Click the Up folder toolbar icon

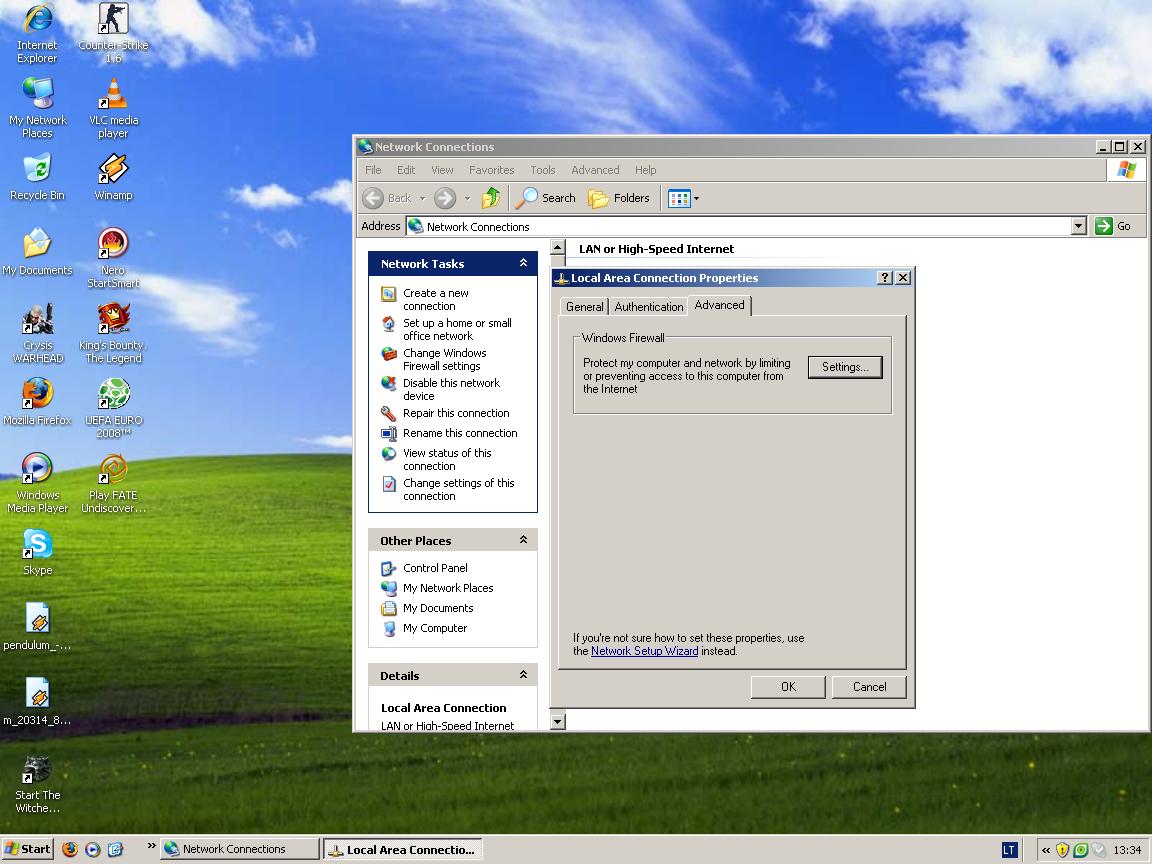[491, 198]
